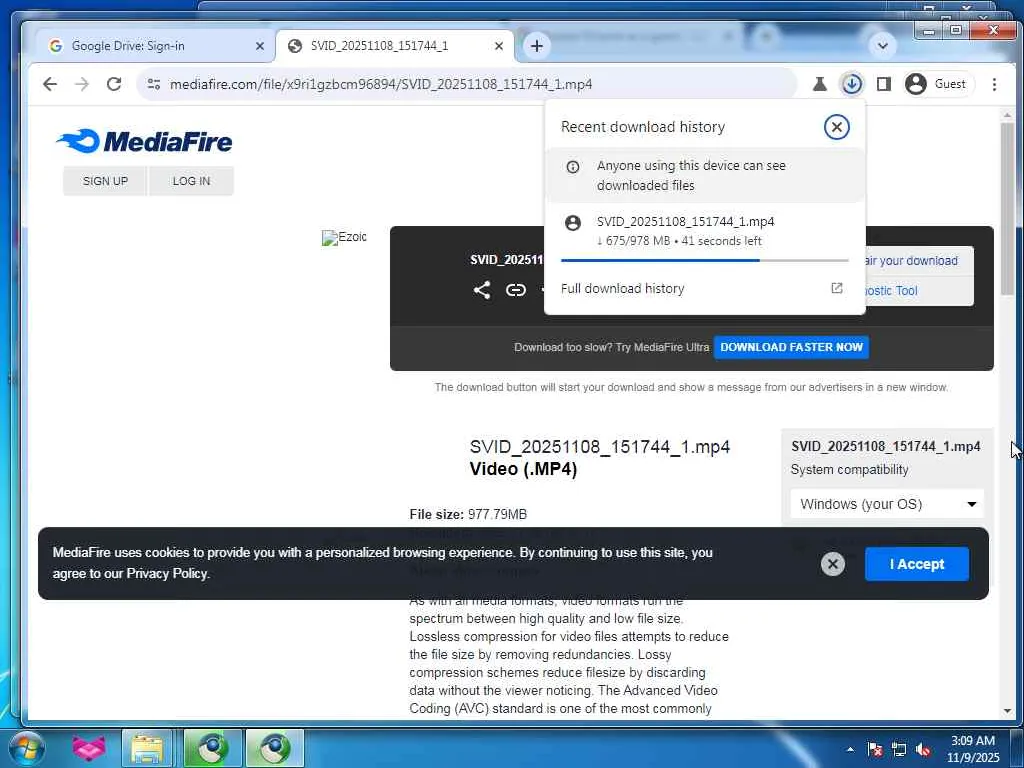The height and width of the screenshot is (768, 1024).
Task: Open the pink cat app in taskbar
Action: click(89, 748)
